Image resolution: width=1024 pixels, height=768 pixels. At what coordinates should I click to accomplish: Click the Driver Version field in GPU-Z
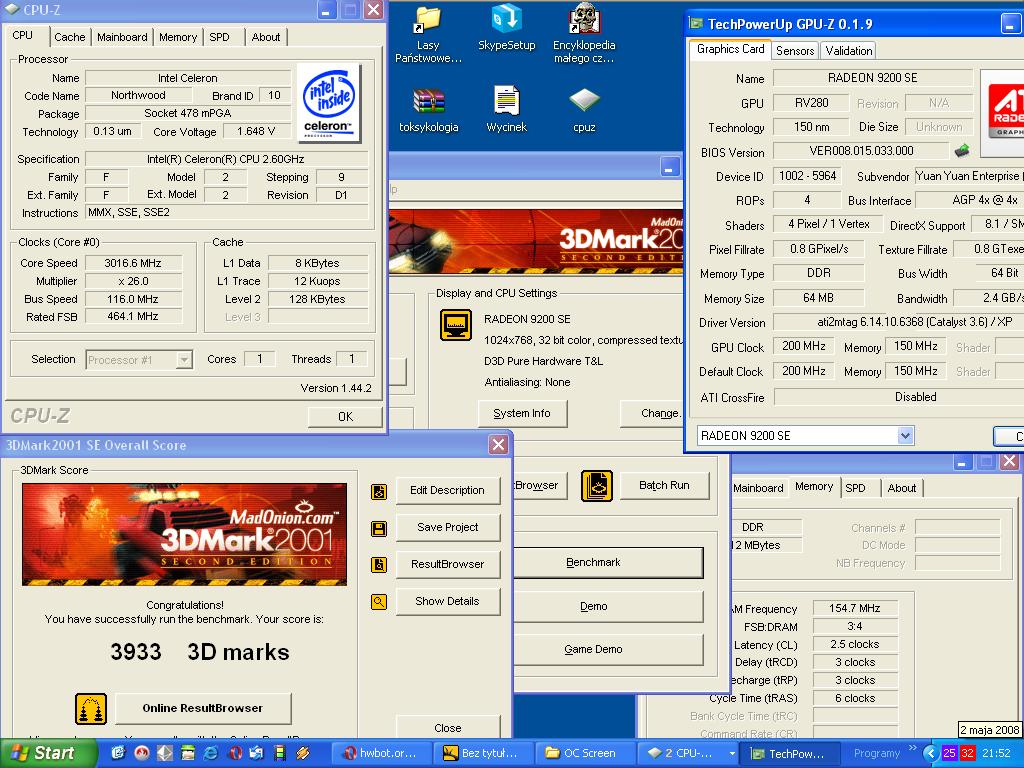pyautogui.click(x=899, y=322)
